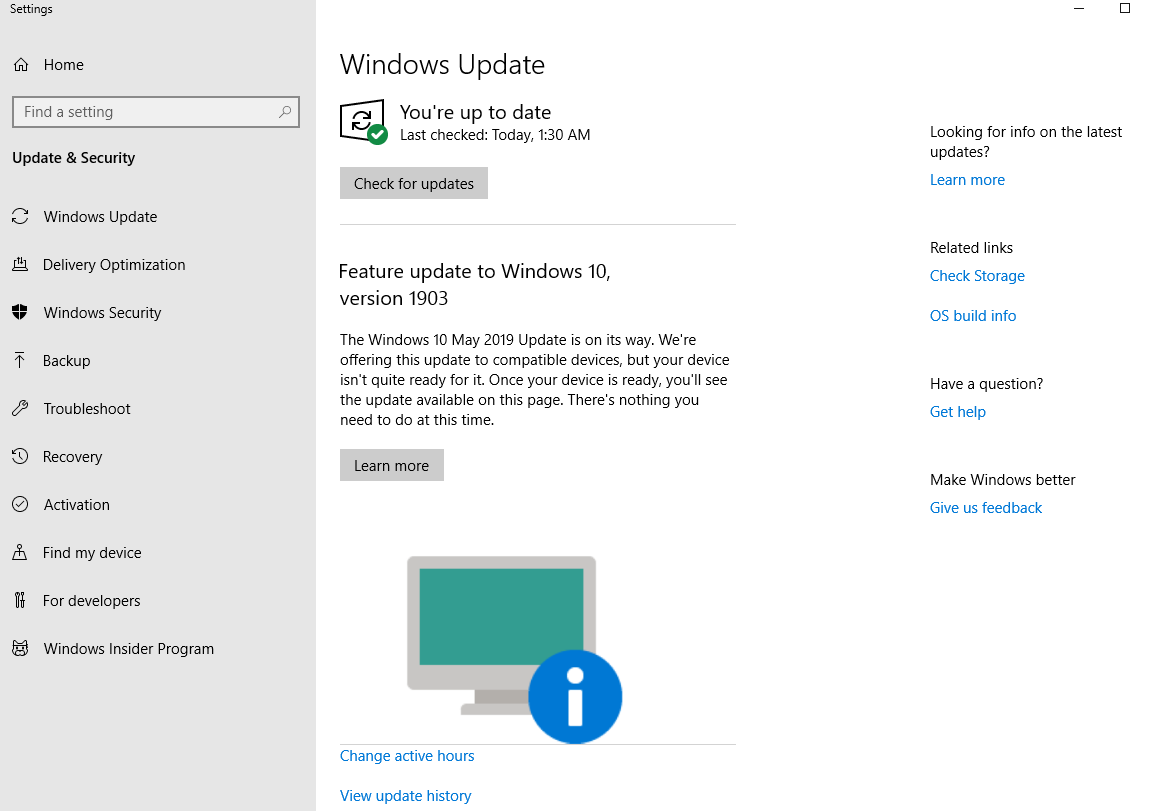Viewport: 1166px width, 811px height.
Task: Click the Windows Security shield icon
Action: tap(20, 312)
